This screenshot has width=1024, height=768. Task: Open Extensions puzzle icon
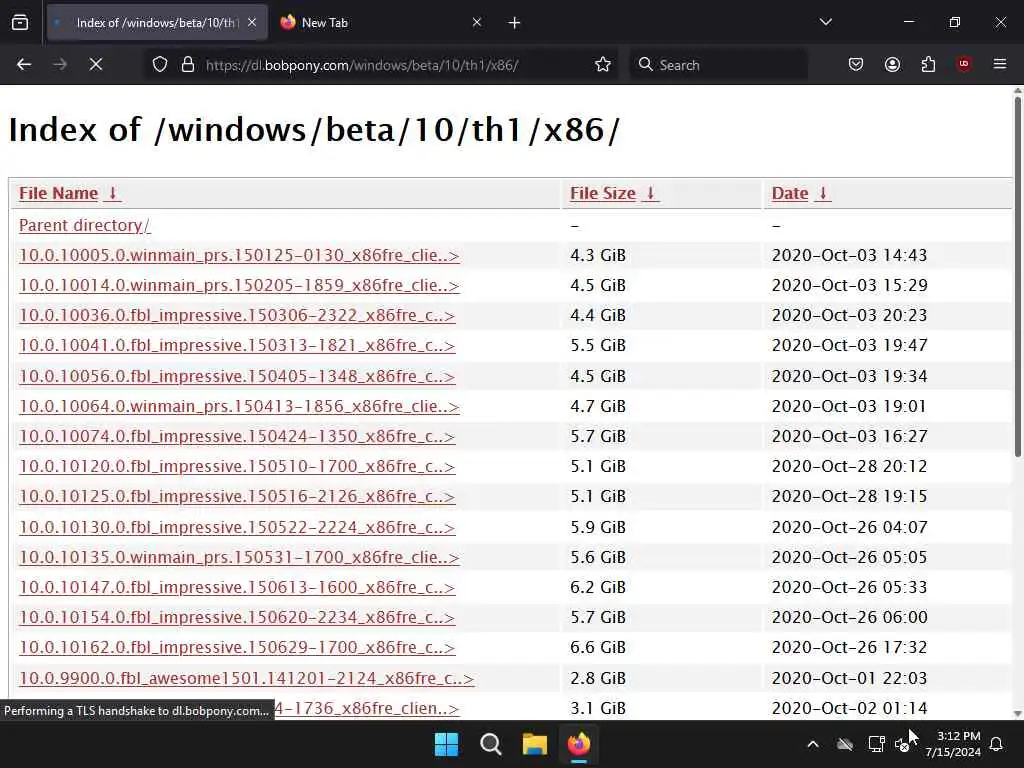[x=928, y=65]
